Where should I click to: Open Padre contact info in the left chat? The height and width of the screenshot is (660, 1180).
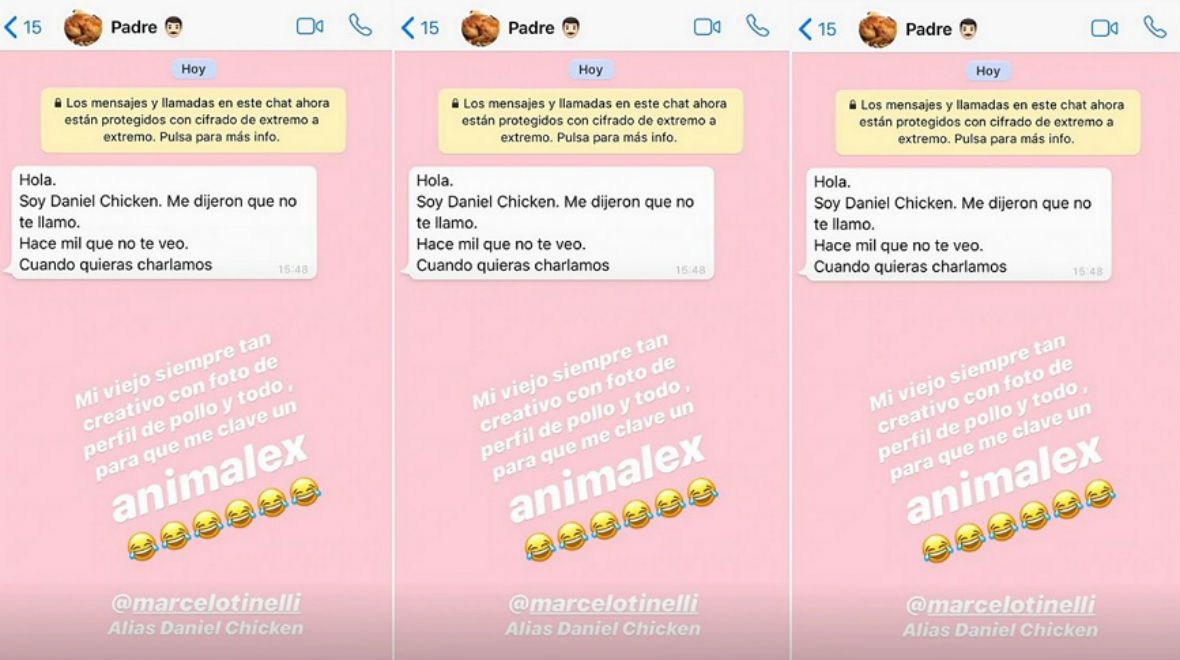click(134, 27)
